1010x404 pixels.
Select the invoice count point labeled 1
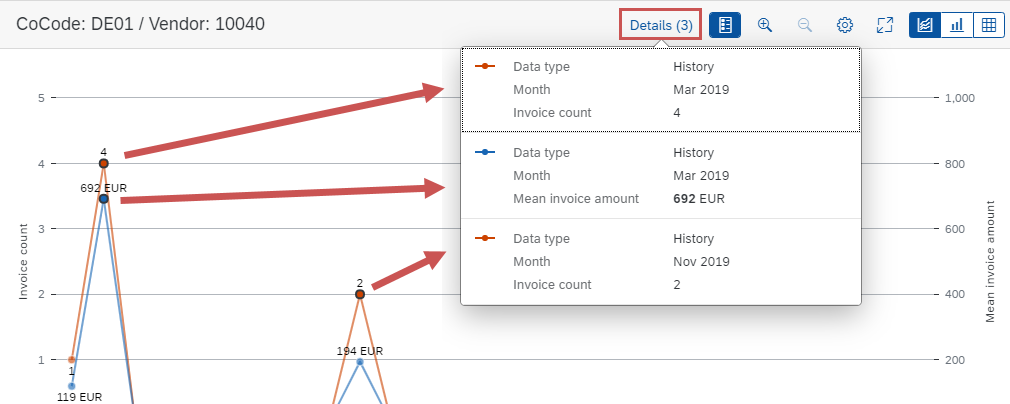71,360
